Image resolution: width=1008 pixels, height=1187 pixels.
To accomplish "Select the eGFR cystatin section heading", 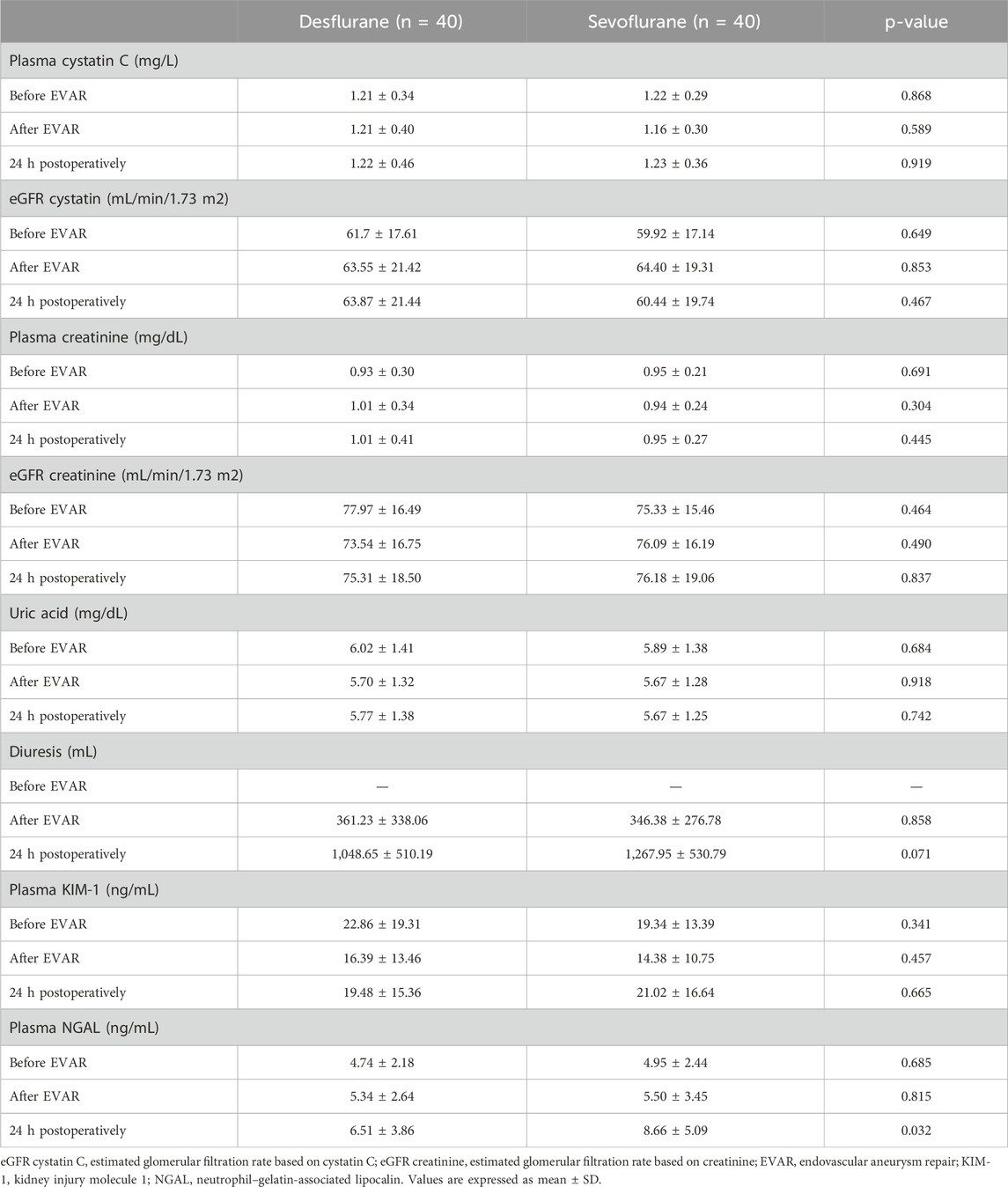I will click(119, 199).
